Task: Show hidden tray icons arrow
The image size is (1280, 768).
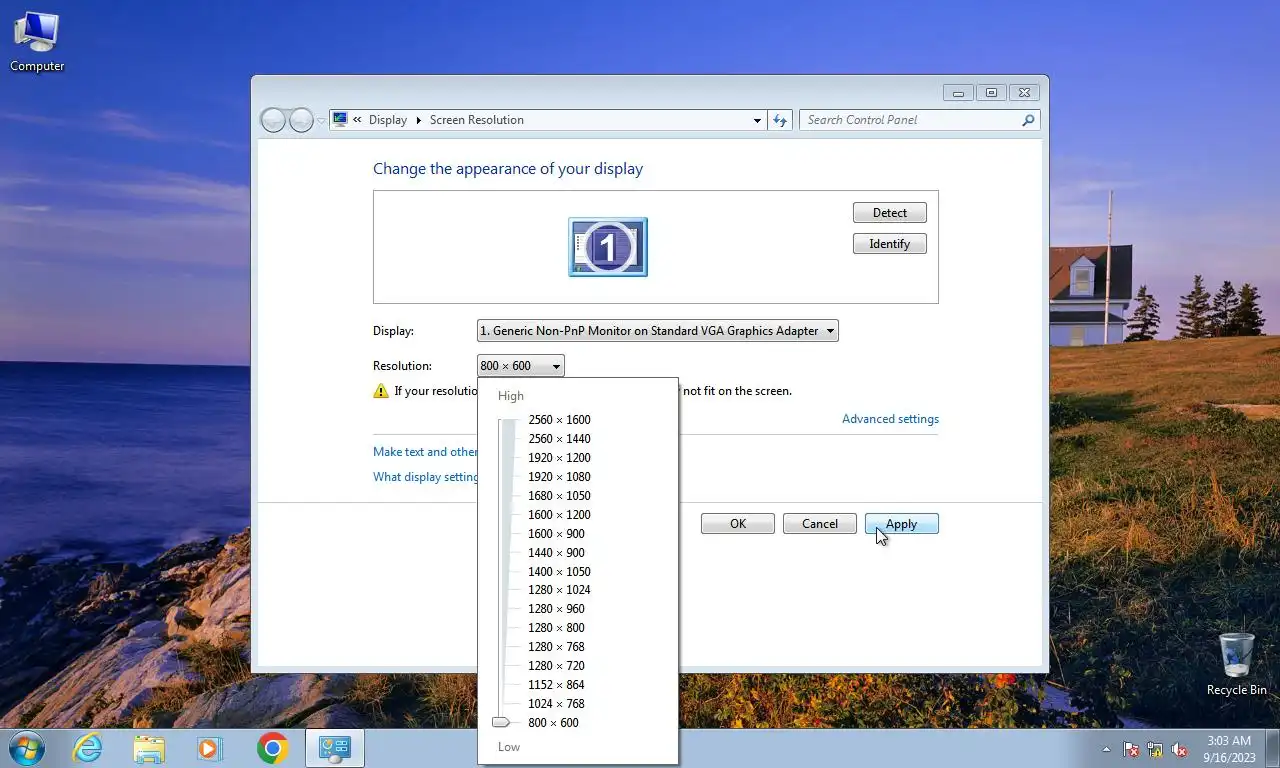Action: click(1106, 749)
